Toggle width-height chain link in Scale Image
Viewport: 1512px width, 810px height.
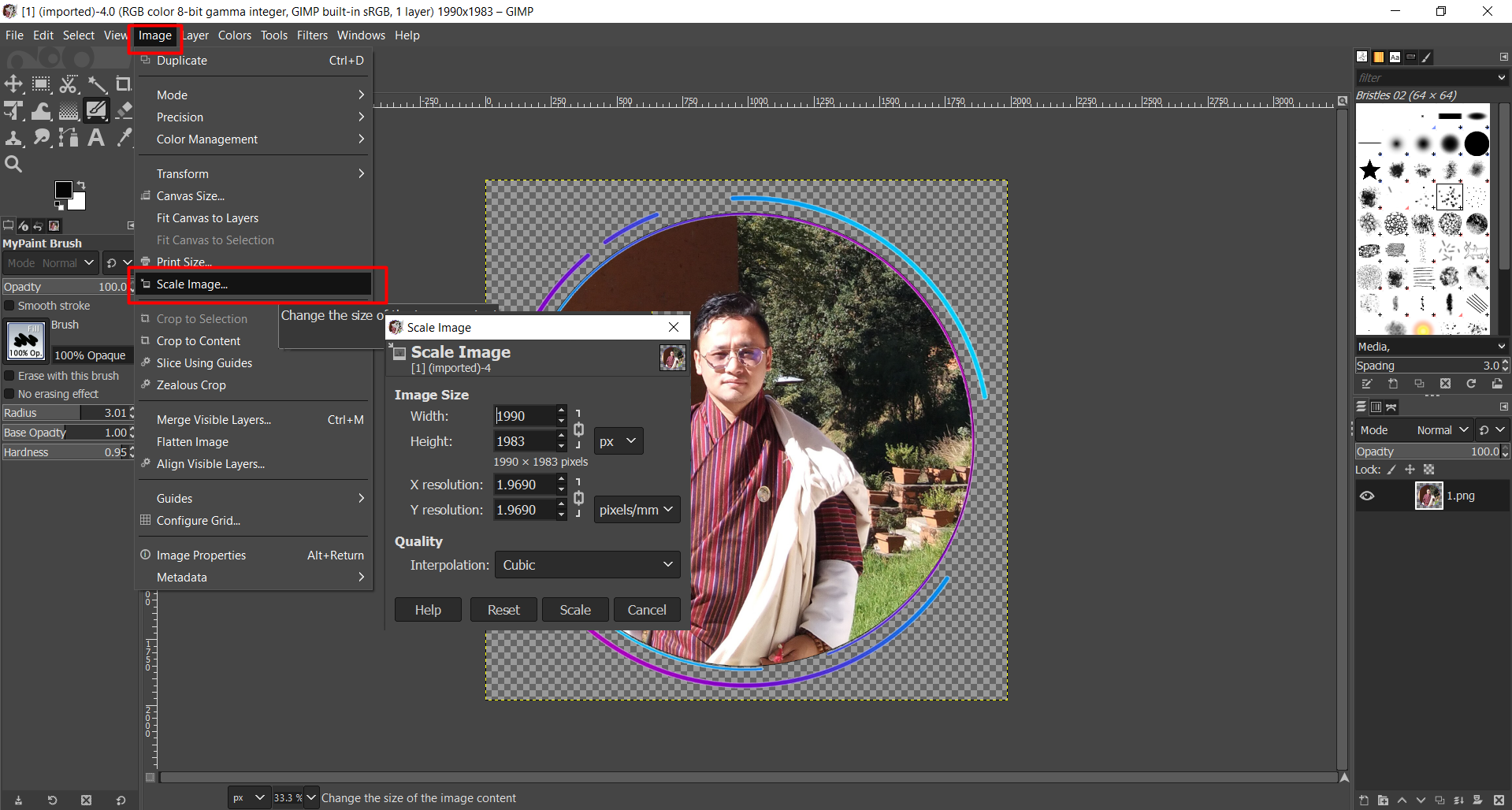click(x=578, y=429)
